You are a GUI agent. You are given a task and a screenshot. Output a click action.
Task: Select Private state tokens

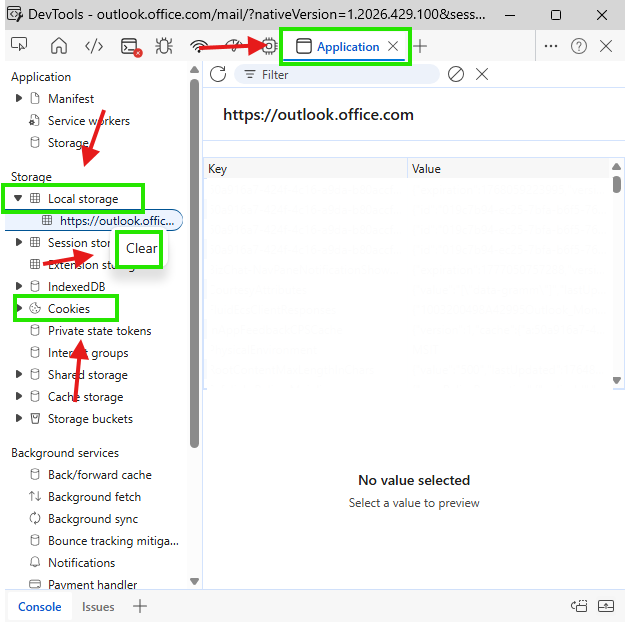100,331
